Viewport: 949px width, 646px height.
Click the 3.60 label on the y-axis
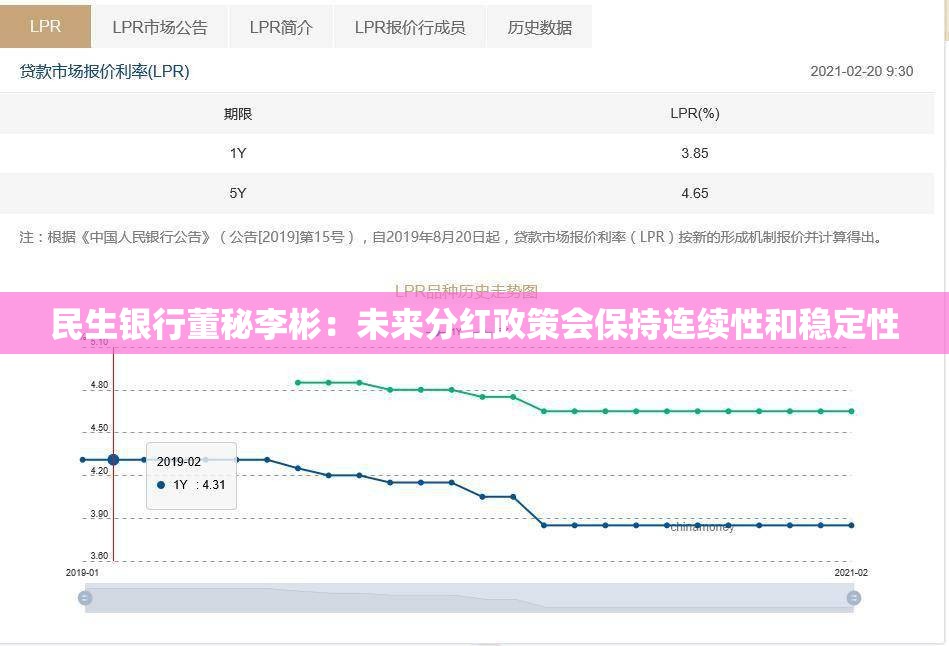[x=99, y=555]
